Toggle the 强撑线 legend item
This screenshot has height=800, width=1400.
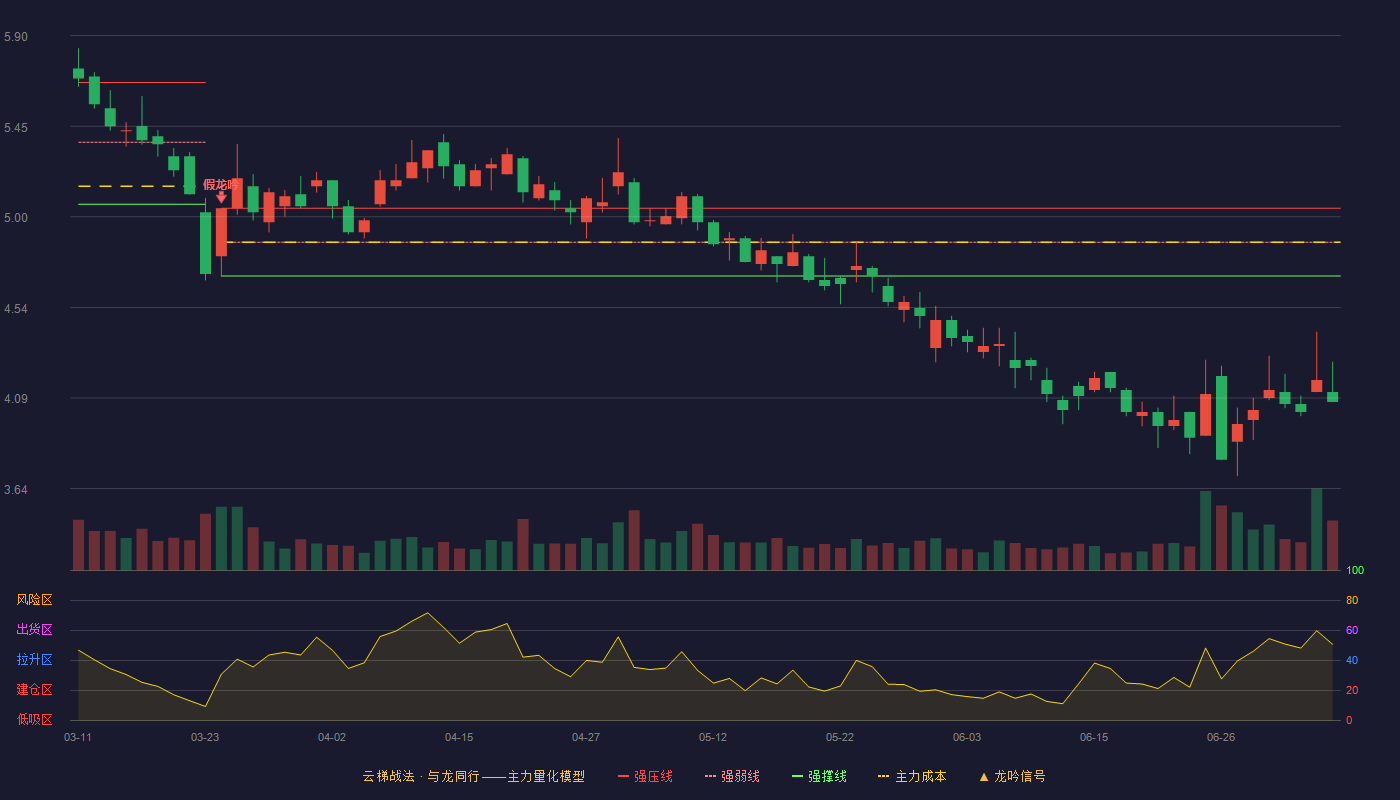pyautogui.click(x=819, y=776)
